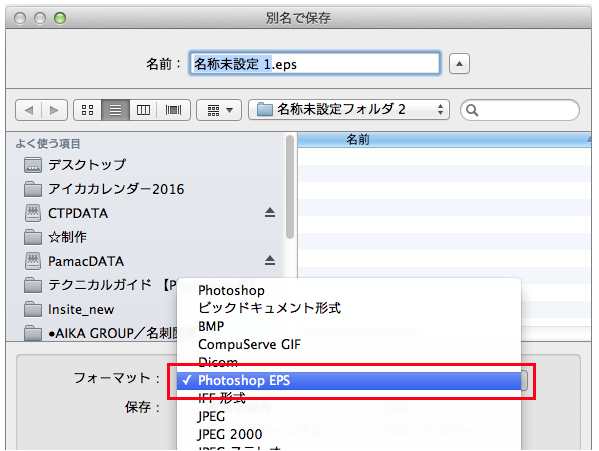Click the magnifier icon in search field
This screenshot has height=451, width=599.
coord(472,110)
